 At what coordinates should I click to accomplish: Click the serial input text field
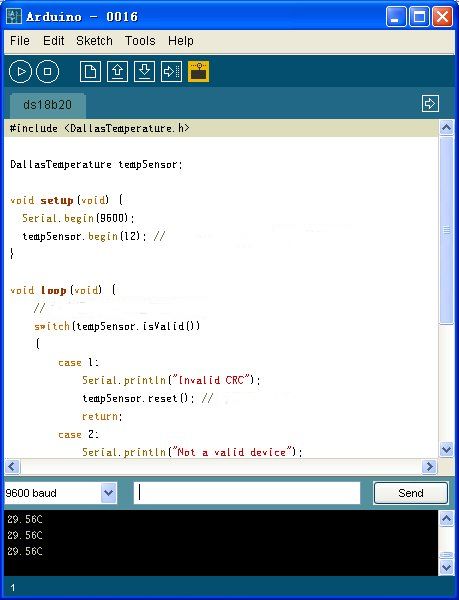(247, 493)
